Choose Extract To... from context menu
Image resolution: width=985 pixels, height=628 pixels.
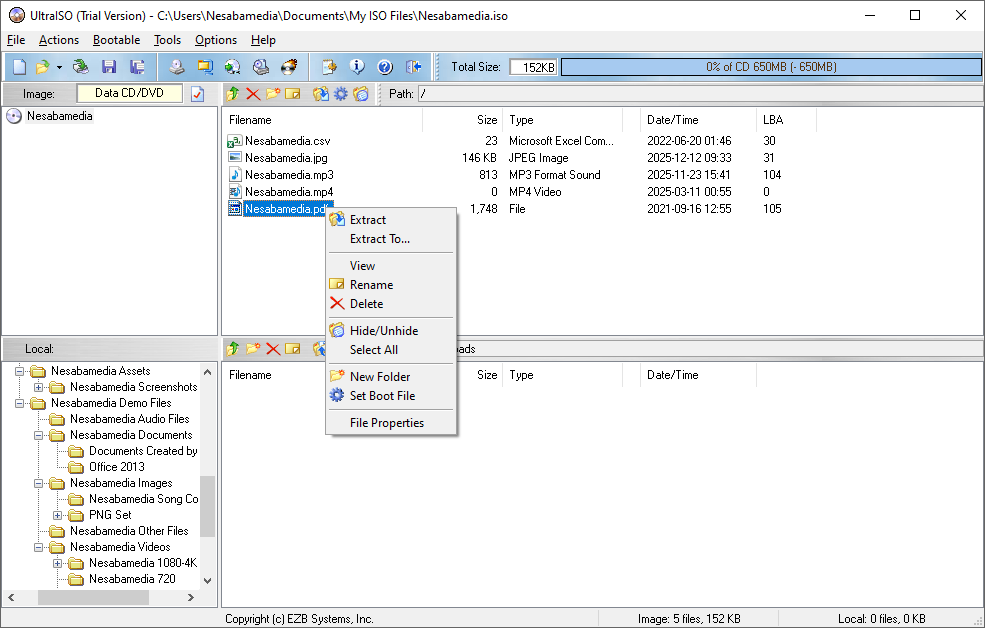[379, 239]
